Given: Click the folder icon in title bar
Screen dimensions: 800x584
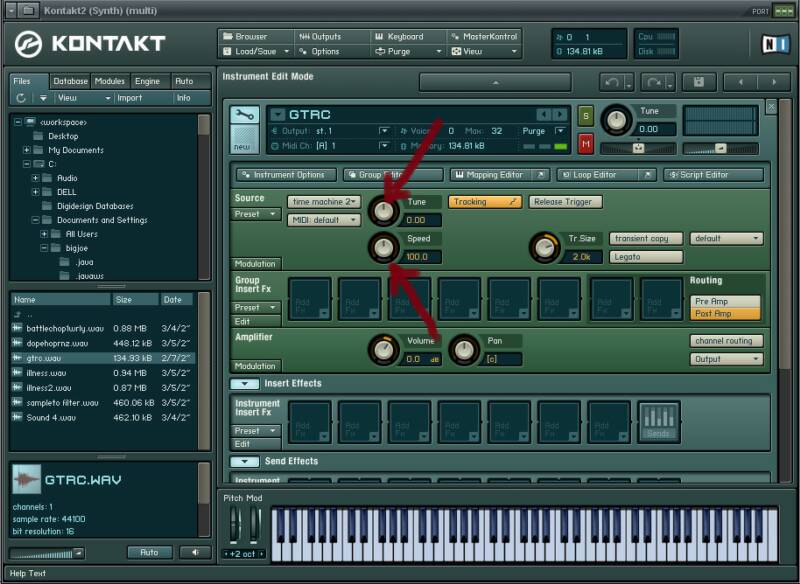Looking at the screenshot, I should click(x=29, y=10).
